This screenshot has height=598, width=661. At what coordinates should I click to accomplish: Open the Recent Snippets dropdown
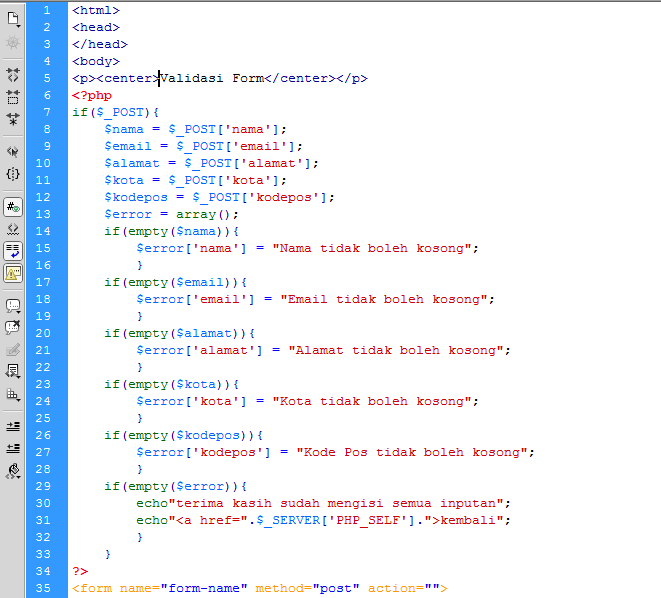tap(13, 372)
